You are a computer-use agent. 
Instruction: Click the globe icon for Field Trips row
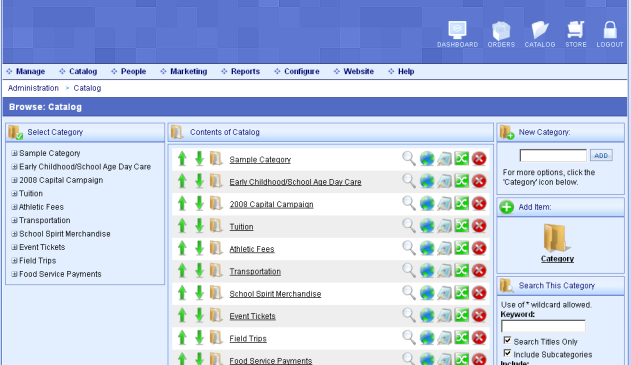[x=427, y=338]
